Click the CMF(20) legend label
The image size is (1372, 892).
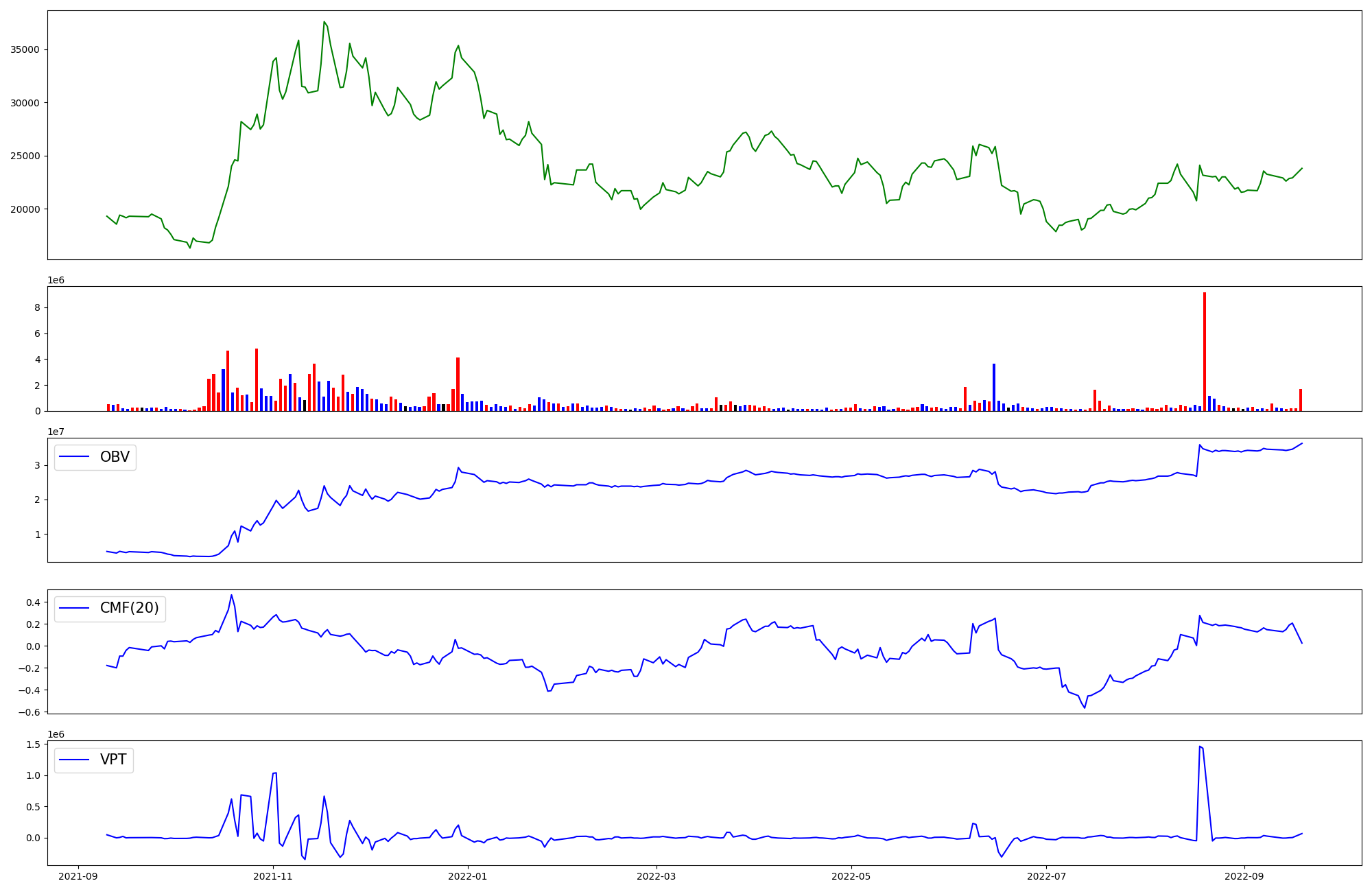point(129,608)
